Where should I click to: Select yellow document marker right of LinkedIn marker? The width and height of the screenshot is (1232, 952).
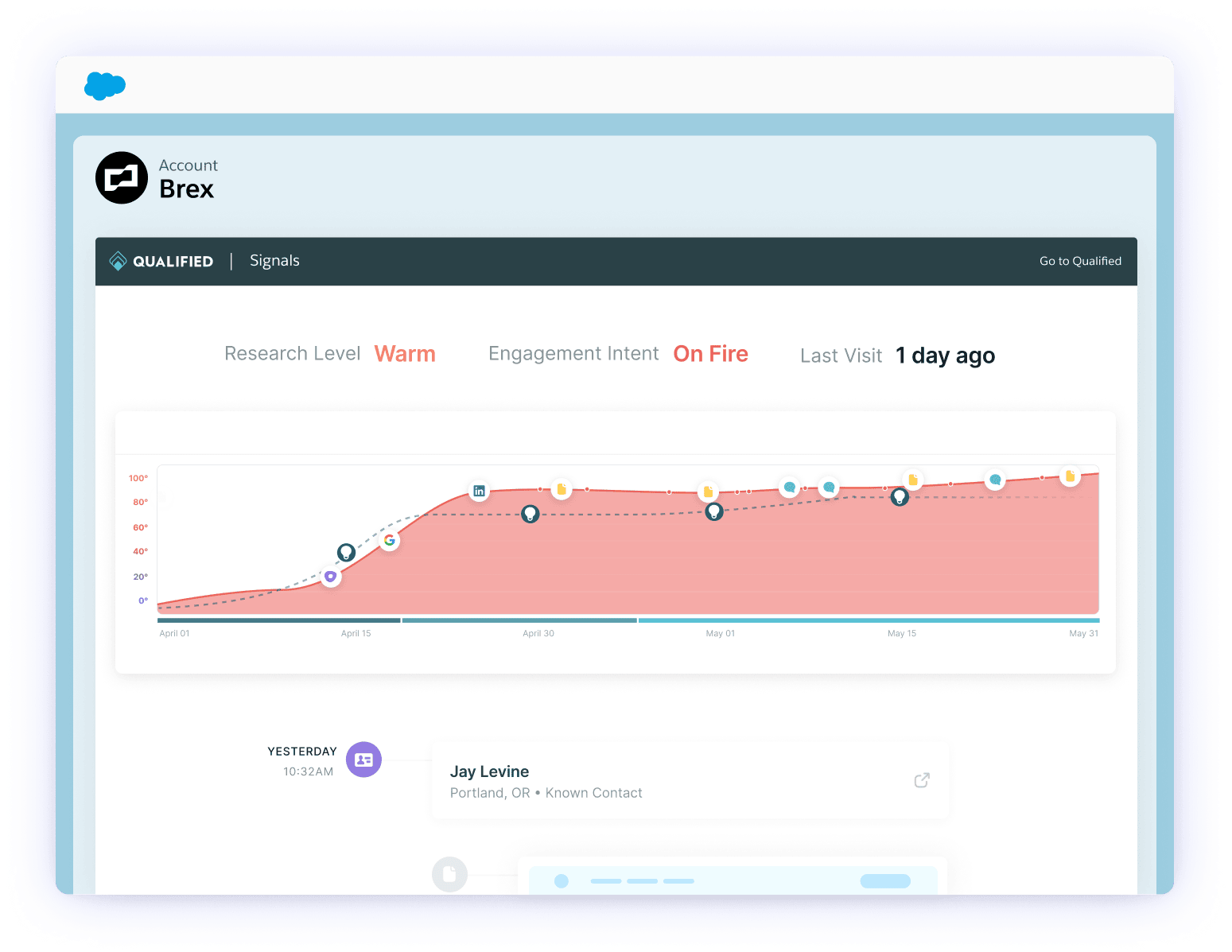click(562, 489)
